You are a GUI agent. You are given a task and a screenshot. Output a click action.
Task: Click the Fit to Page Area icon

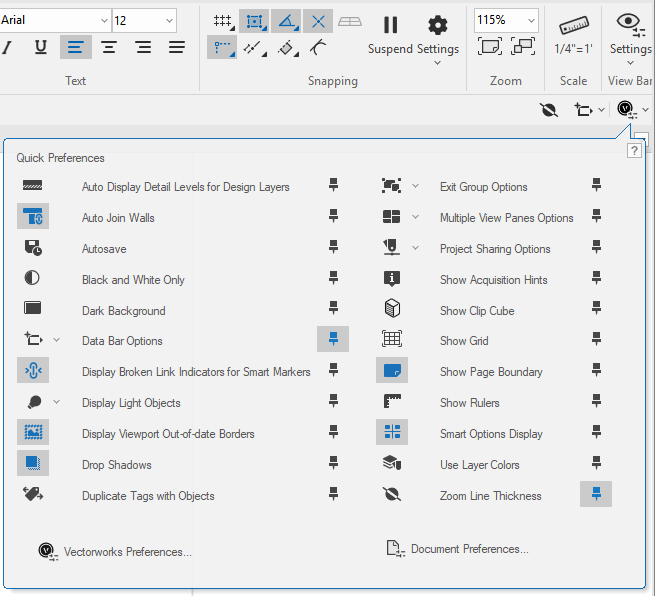point(490,46)
